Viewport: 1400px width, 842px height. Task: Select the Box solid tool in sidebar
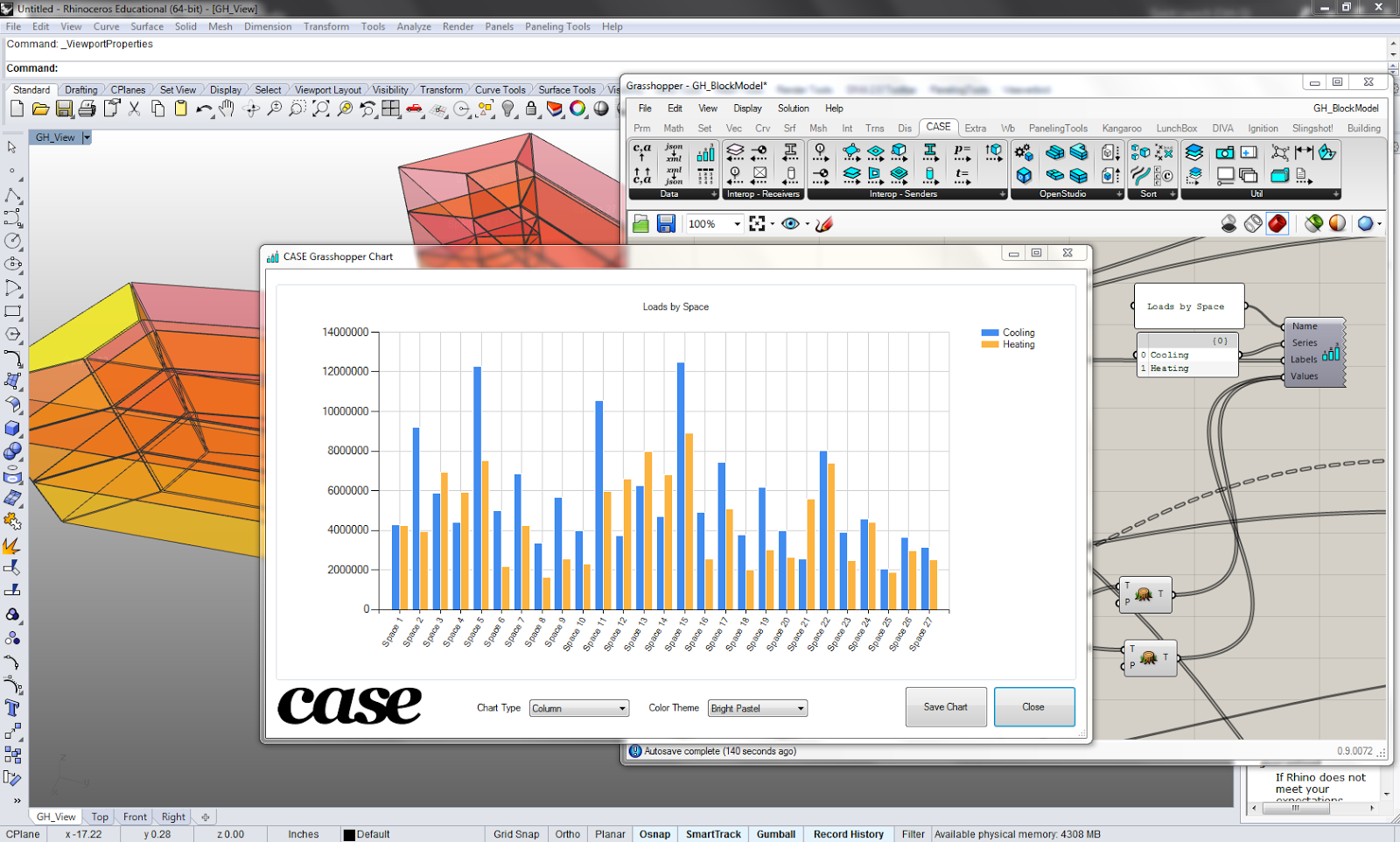[x=13, y=428]
